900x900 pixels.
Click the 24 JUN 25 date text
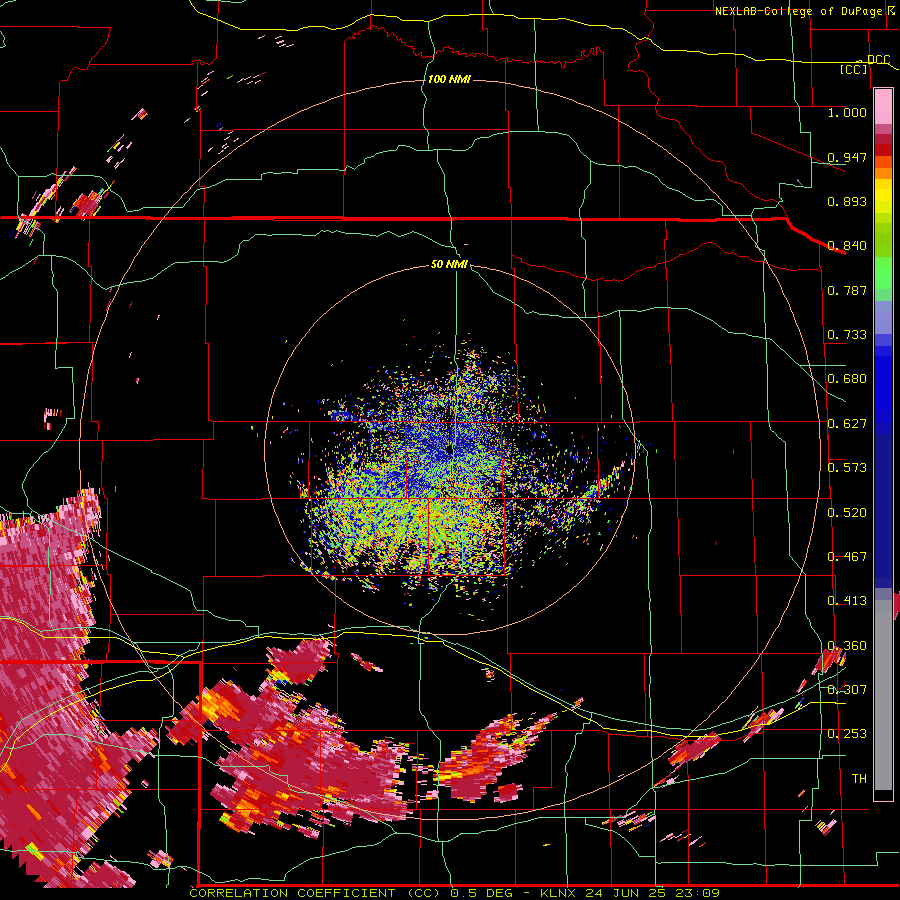tap(625, 893)
